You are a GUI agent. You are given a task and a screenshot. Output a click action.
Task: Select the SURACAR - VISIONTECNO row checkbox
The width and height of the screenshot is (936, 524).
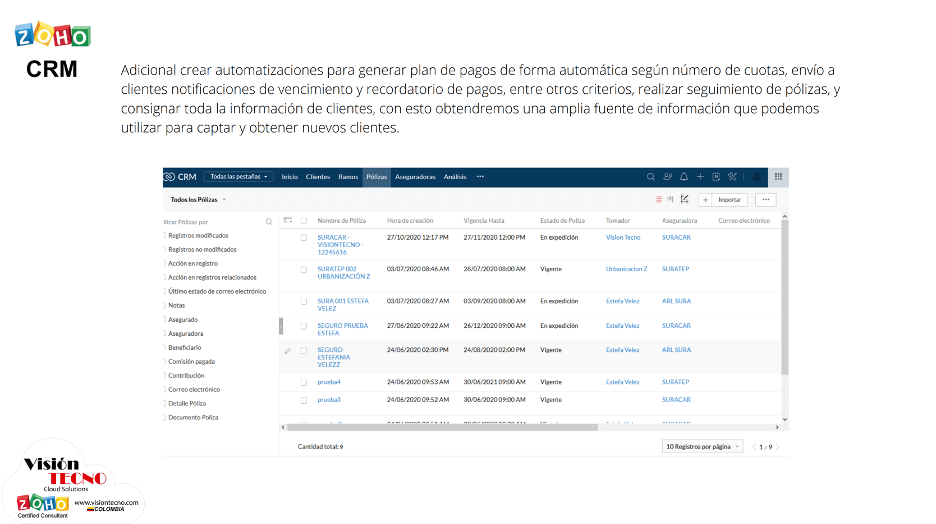pyautogui.click(x=304, y=238)
